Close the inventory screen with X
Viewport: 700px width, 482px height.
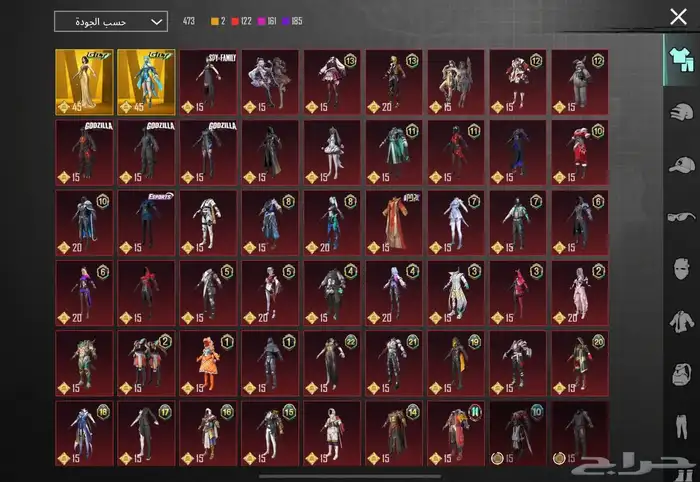click(678, 17)
